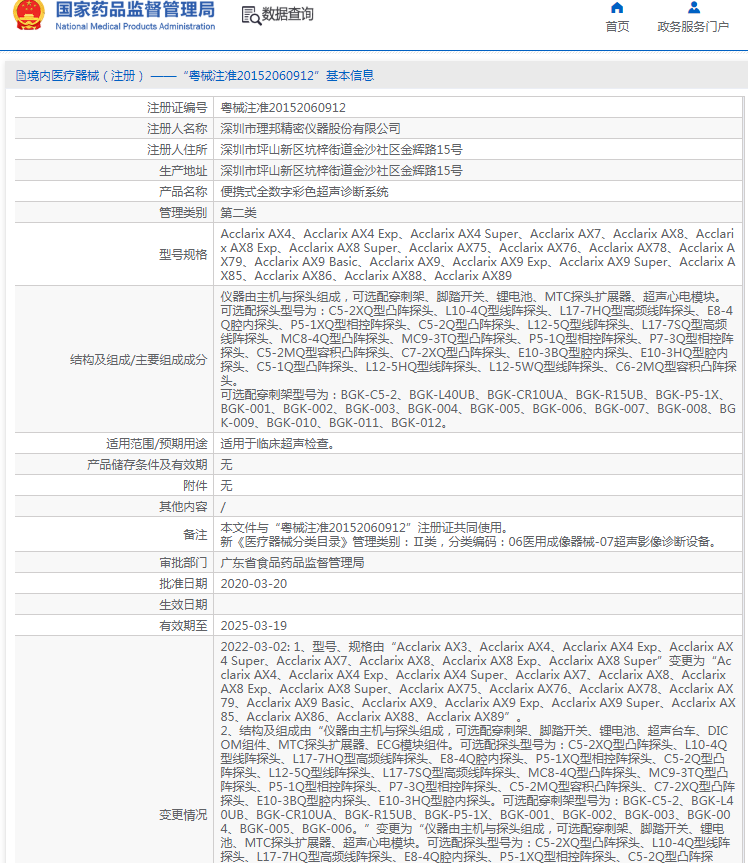The width and height of the screenshot is (748, 863).
Task: Click the 管理类别 value 第二类
Action: tap(238, 212)
